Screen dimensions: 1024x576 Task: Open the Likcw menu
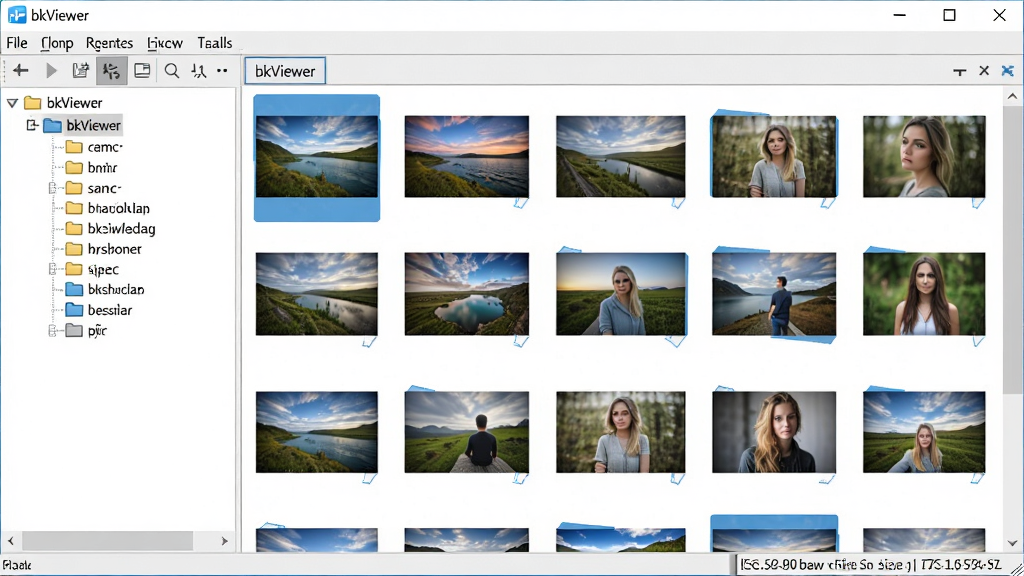tap(165, 43)
